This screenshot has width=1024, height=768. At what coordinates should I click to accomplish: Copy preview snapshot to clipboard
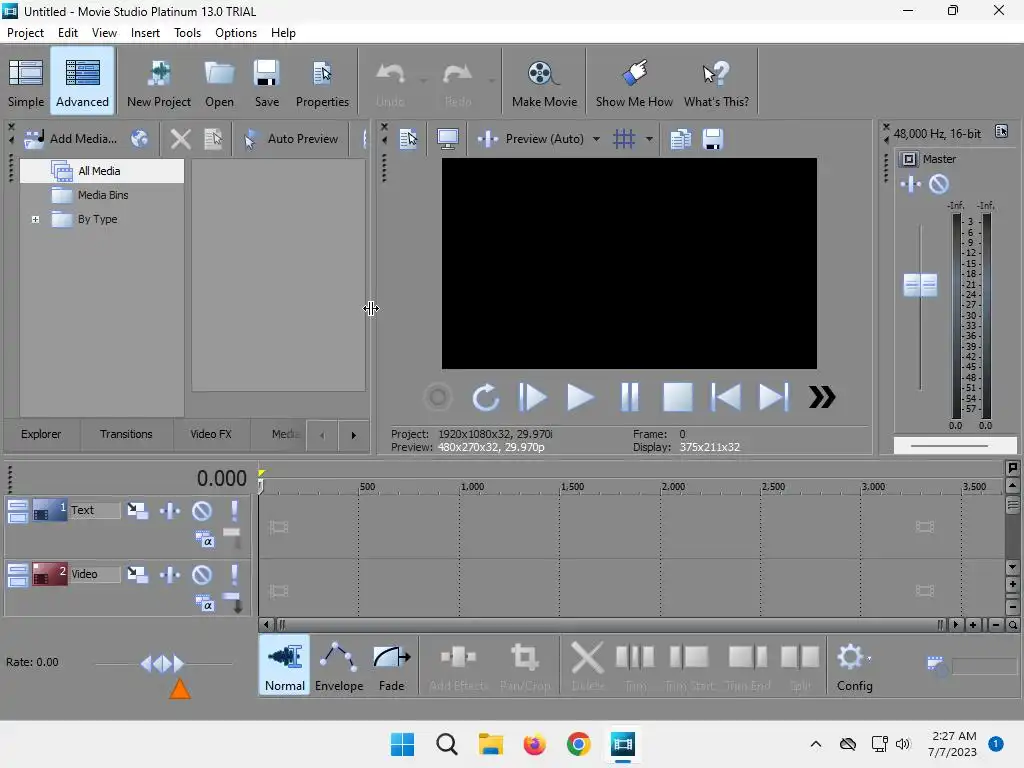click(x=680, y=138)
